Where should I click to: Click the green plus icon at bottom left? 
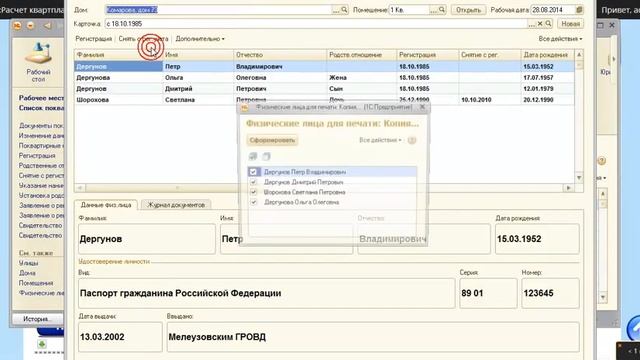click(42, 344)
